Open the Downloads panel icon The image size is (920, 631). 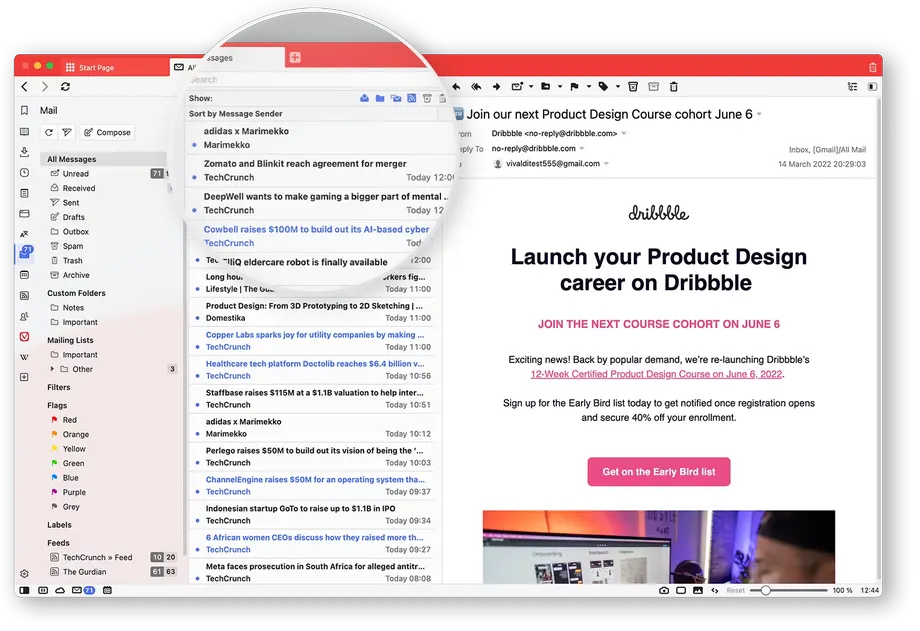(x=24, y=152)
